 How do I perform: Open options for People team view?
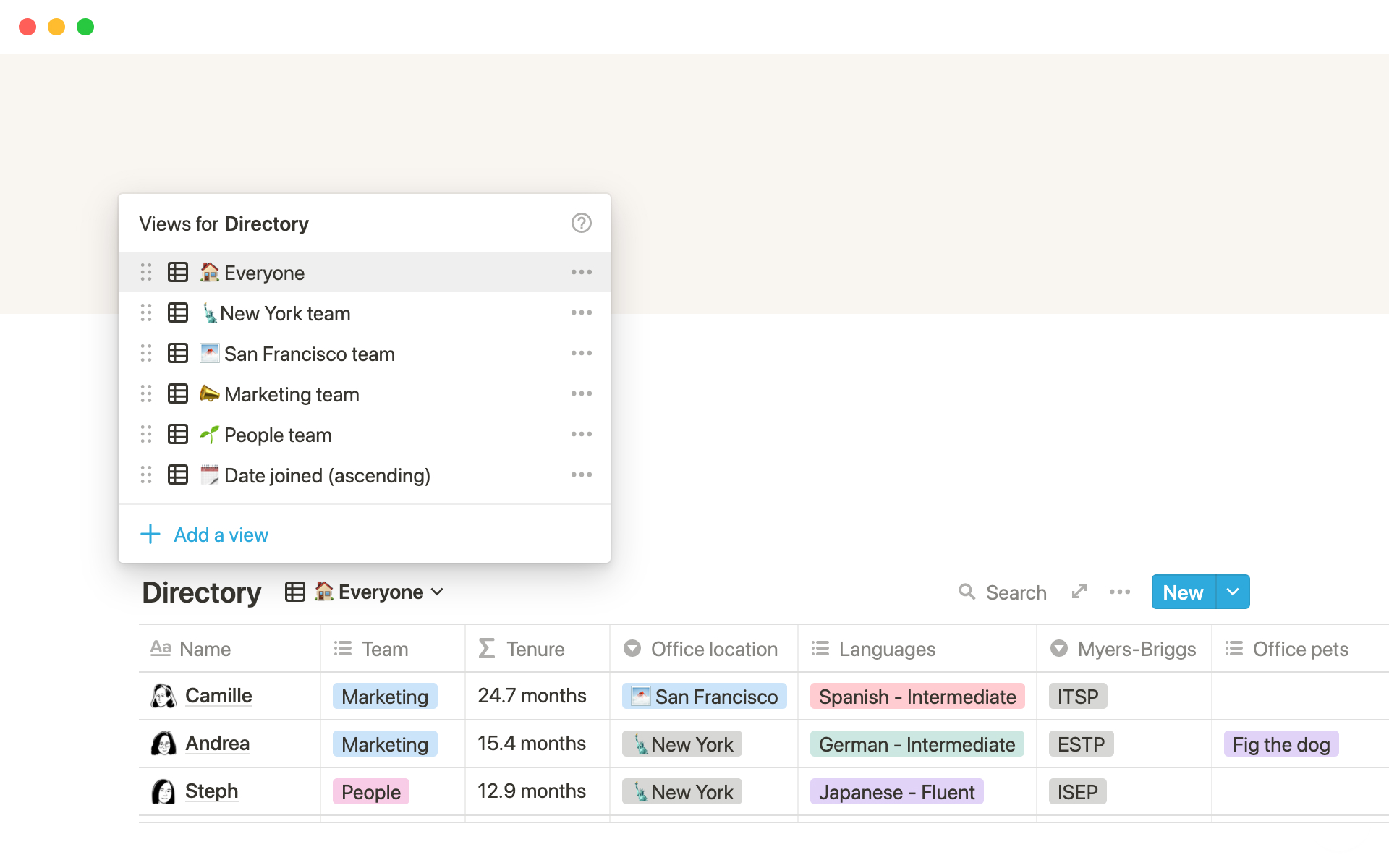coord(581,434)
